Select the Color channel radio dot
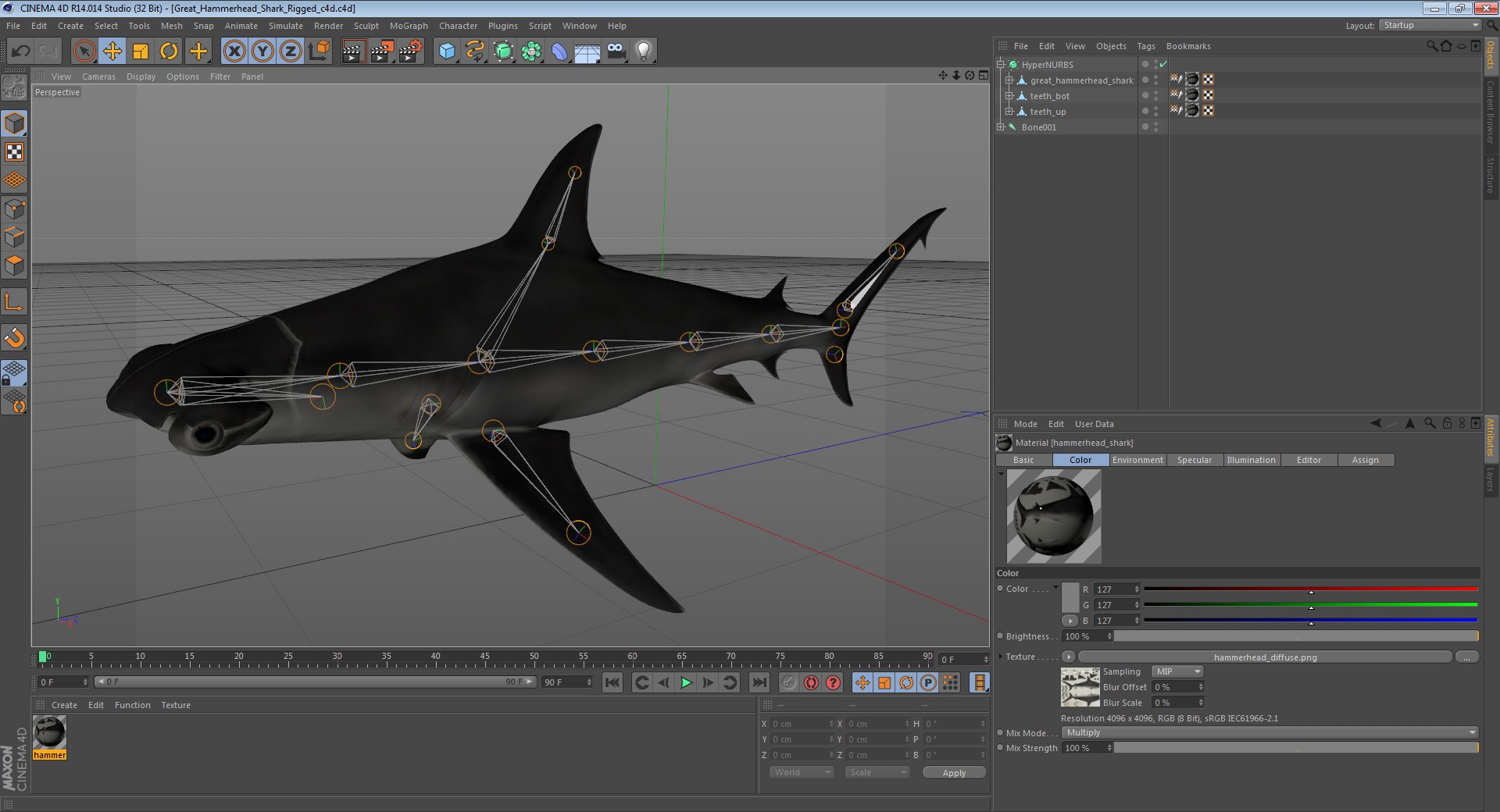Image resolution: width=1500 pixels, height=812 pixels. 1000,589
